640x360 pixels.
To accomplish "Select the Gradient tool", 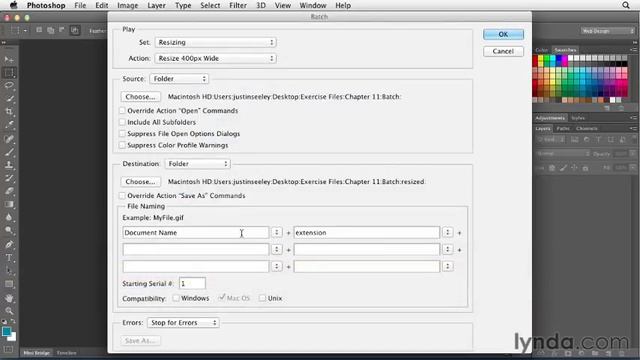I will (9, 204).
